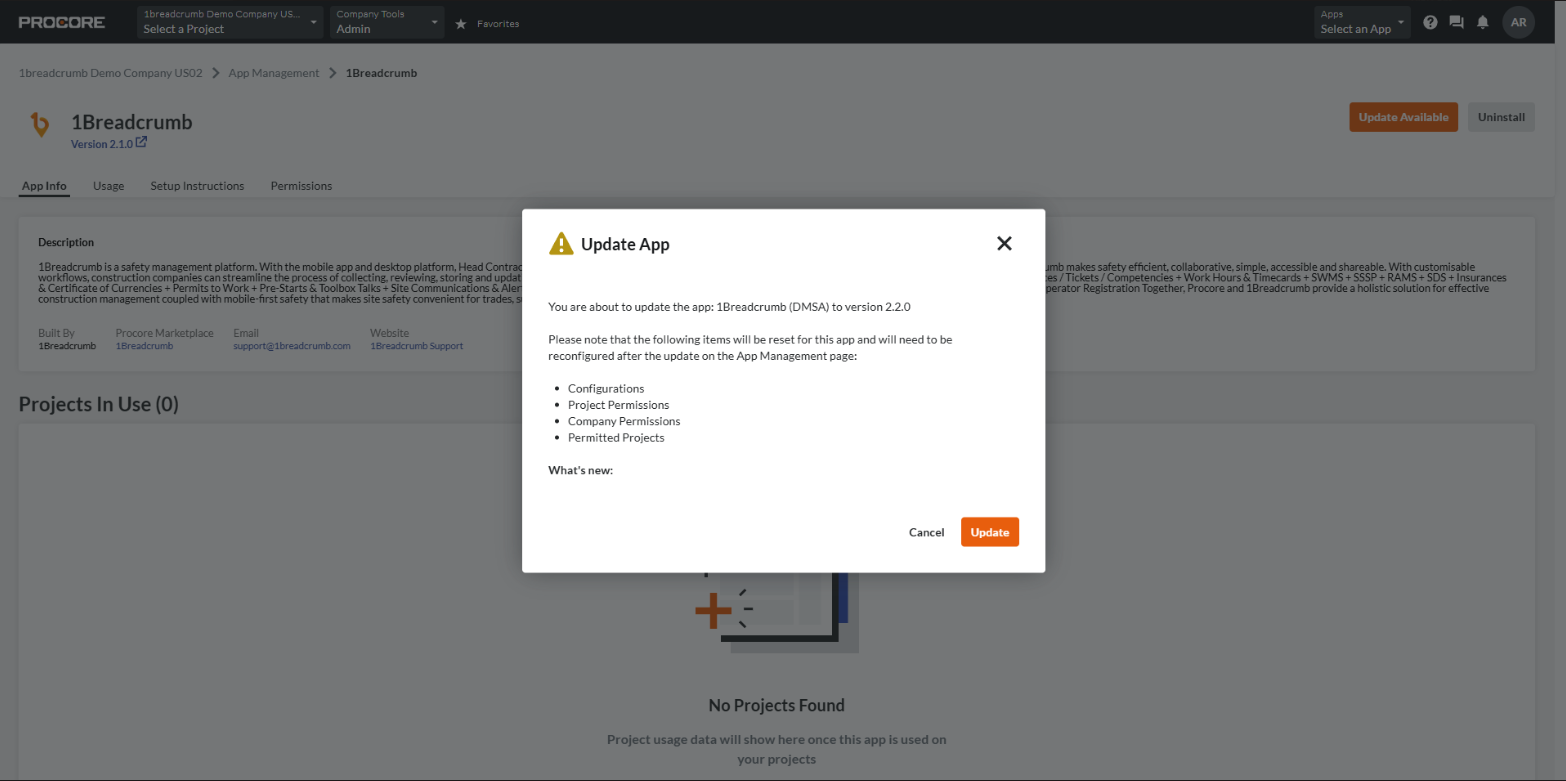This screenshot has height=781, width=1566.
Task: Click the "1Breadcrumb" app title heading
Action: coord(132,122)
